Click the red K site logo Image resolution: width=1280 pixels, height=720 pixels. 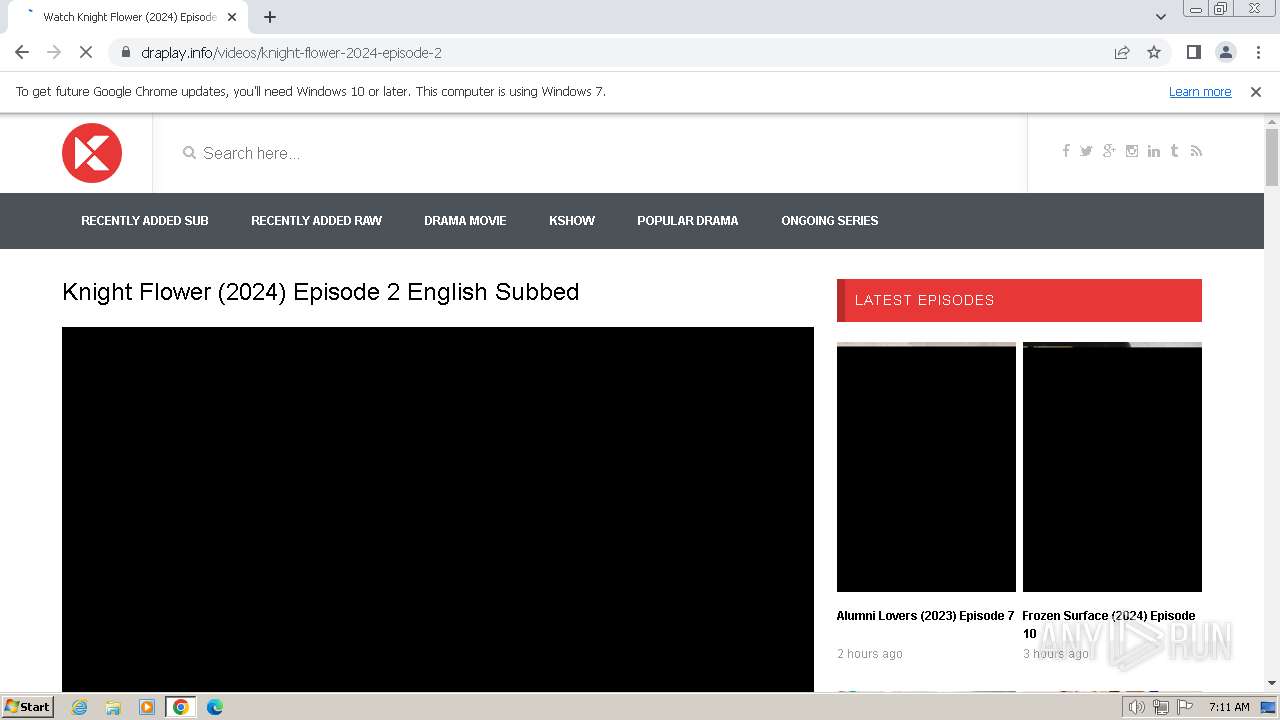pyautogui.click(x=92, y=153)
